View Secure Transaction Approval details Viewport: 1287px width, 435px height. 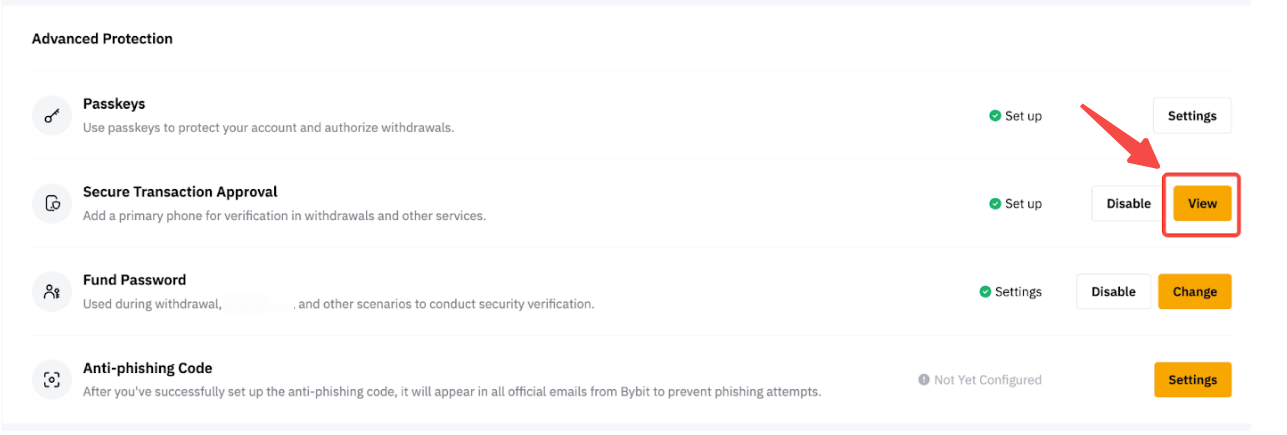pos(1202,204)
